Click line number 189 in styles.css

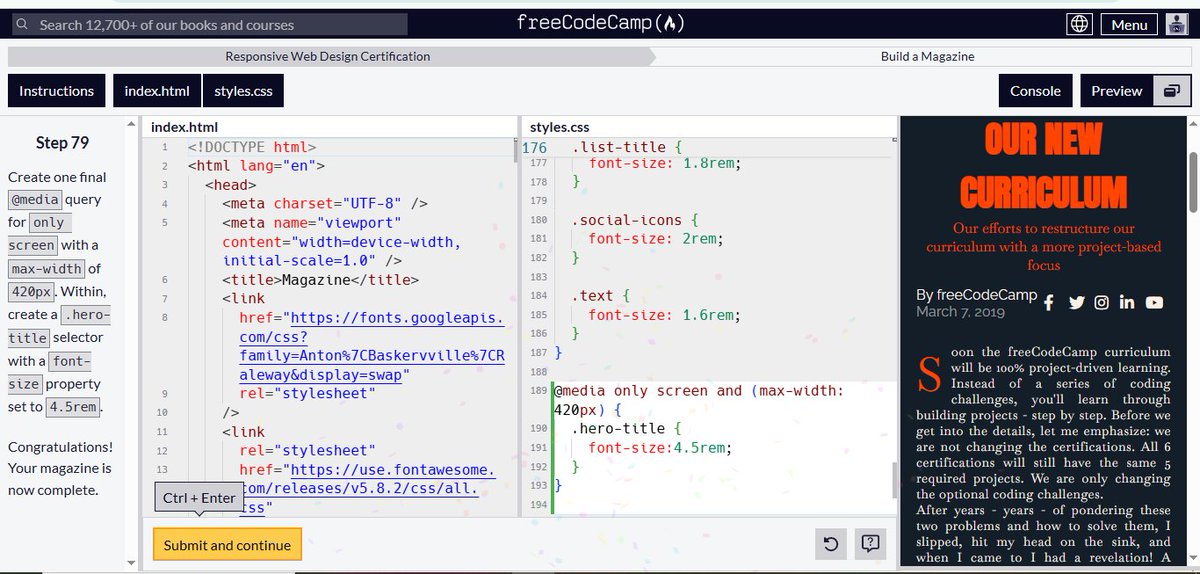[x=536, y=390]
